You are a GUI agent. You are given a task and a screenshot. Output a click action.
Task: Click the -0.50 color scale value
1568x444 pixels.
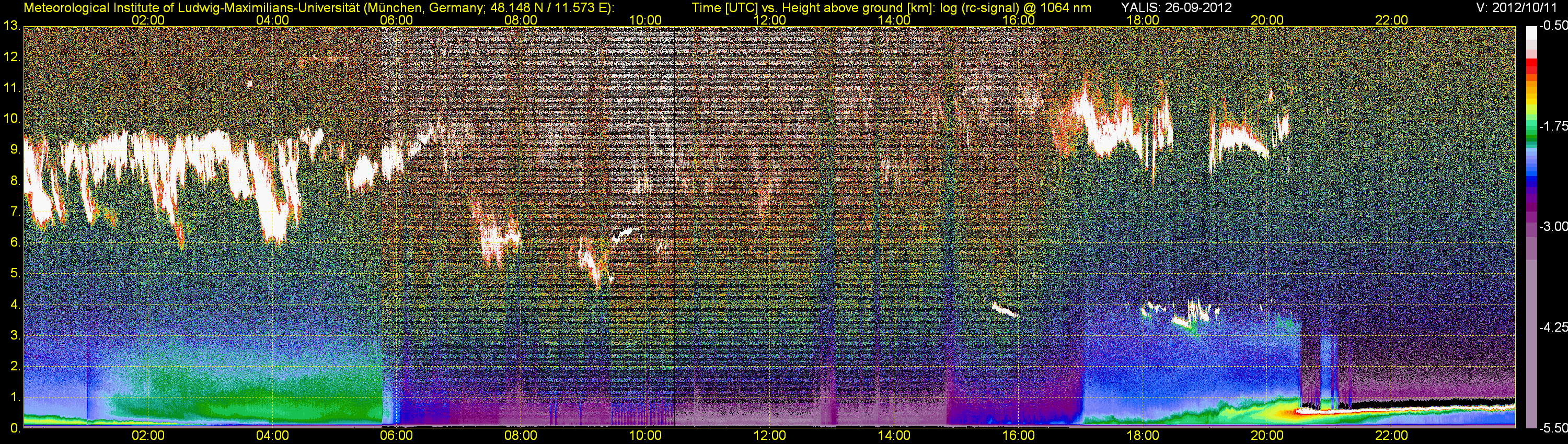[1553, 26]
